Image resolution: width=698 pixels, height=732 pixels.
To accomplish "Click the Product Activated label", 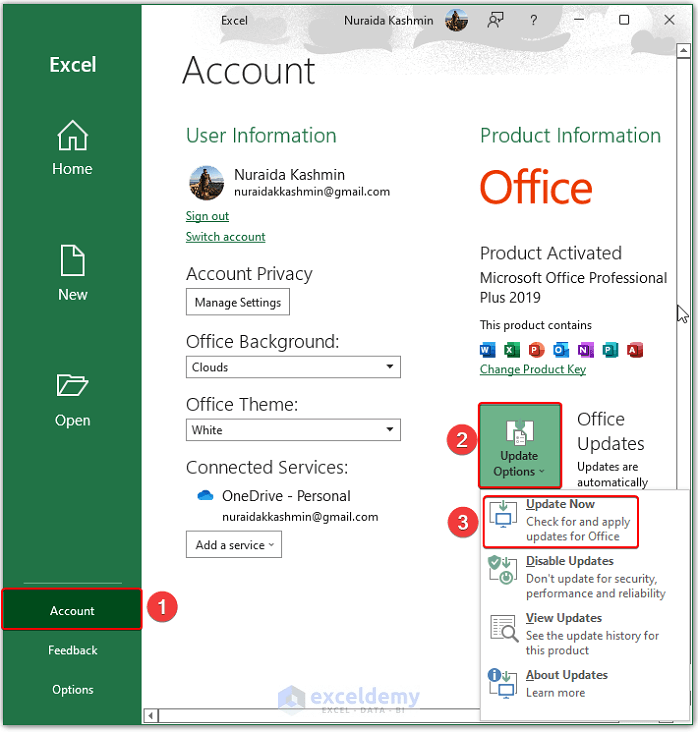I will [551, 253].
